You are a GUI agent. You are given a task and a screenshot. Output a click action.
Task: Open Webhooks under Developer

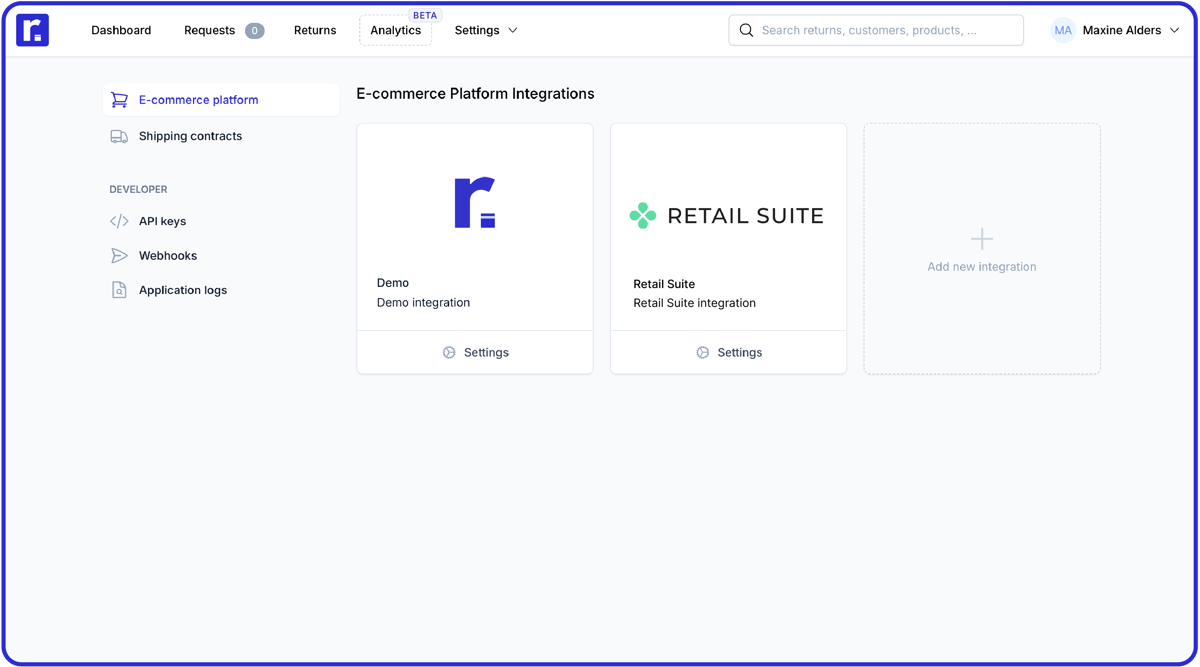pos(222,256)
